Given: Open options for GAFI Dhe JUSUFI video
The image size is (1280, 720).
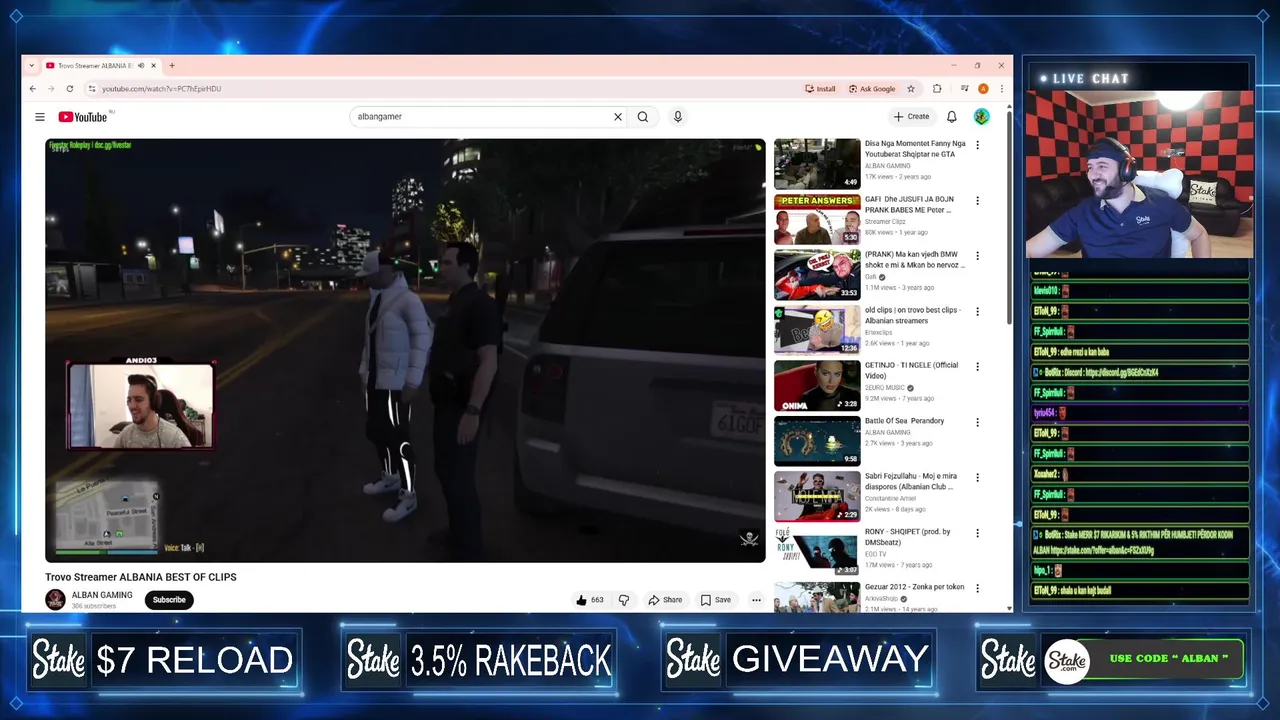Looking at the screenshot, I should 977,200.
